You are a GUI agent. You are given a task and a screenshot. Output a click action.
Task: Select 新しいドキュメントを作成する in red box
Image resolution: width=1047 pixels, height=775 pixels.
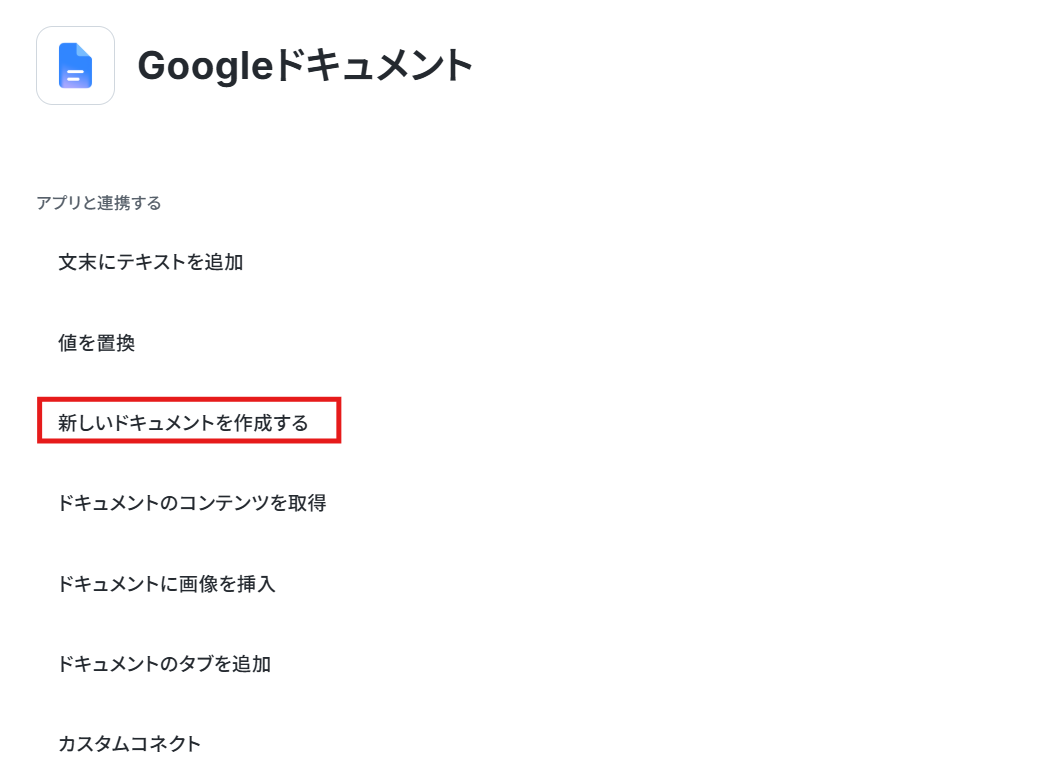[183, 423]
